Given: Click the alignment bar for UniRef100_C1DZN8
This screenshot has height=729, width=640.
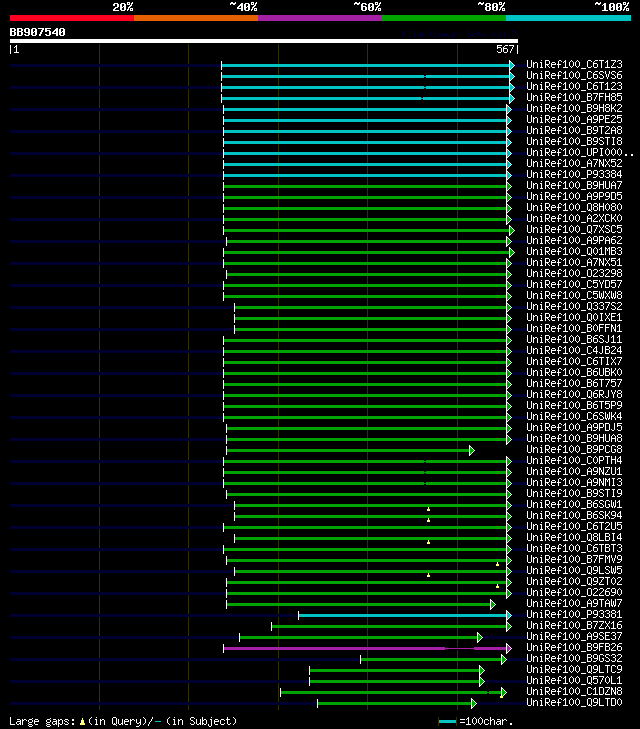Looking at the screenshot, I should [390, 692].
